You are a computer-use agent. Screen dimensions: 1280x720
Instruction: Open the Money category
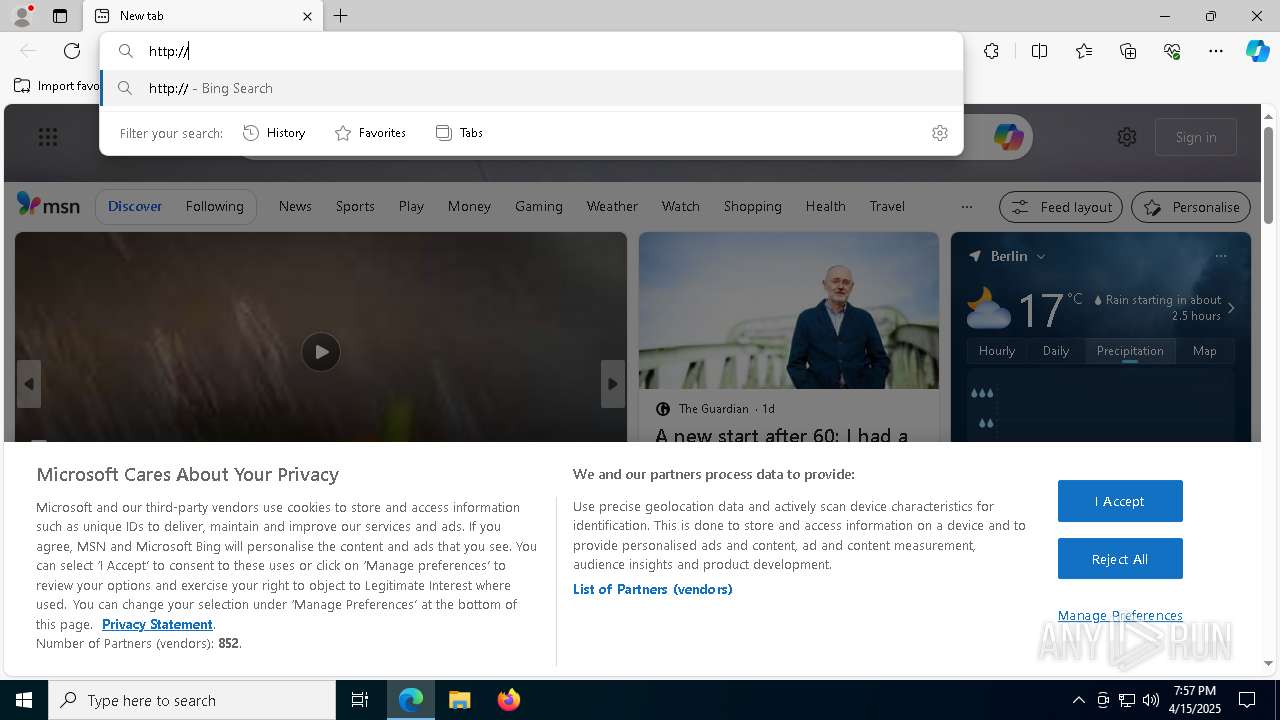469,206
